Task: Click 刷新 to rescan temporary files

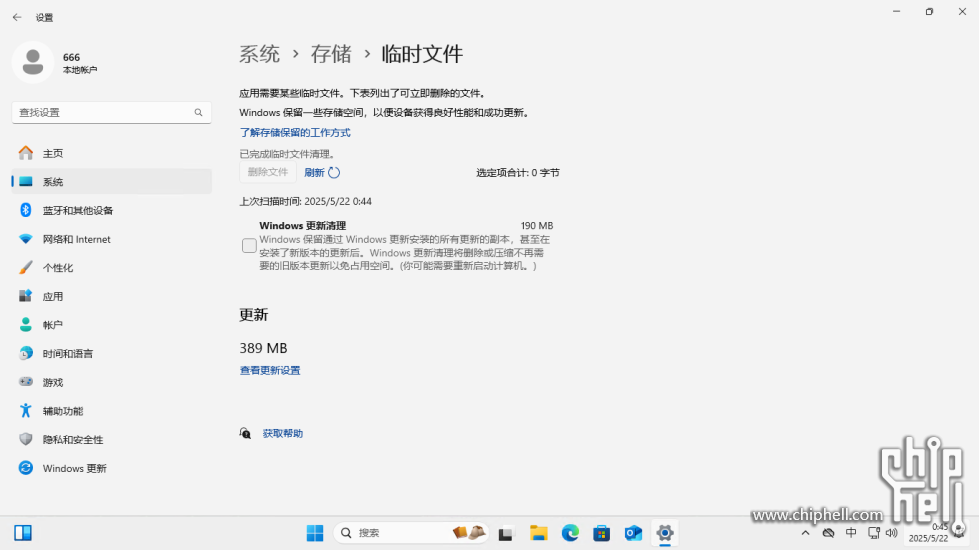Action: click(322, 173)
